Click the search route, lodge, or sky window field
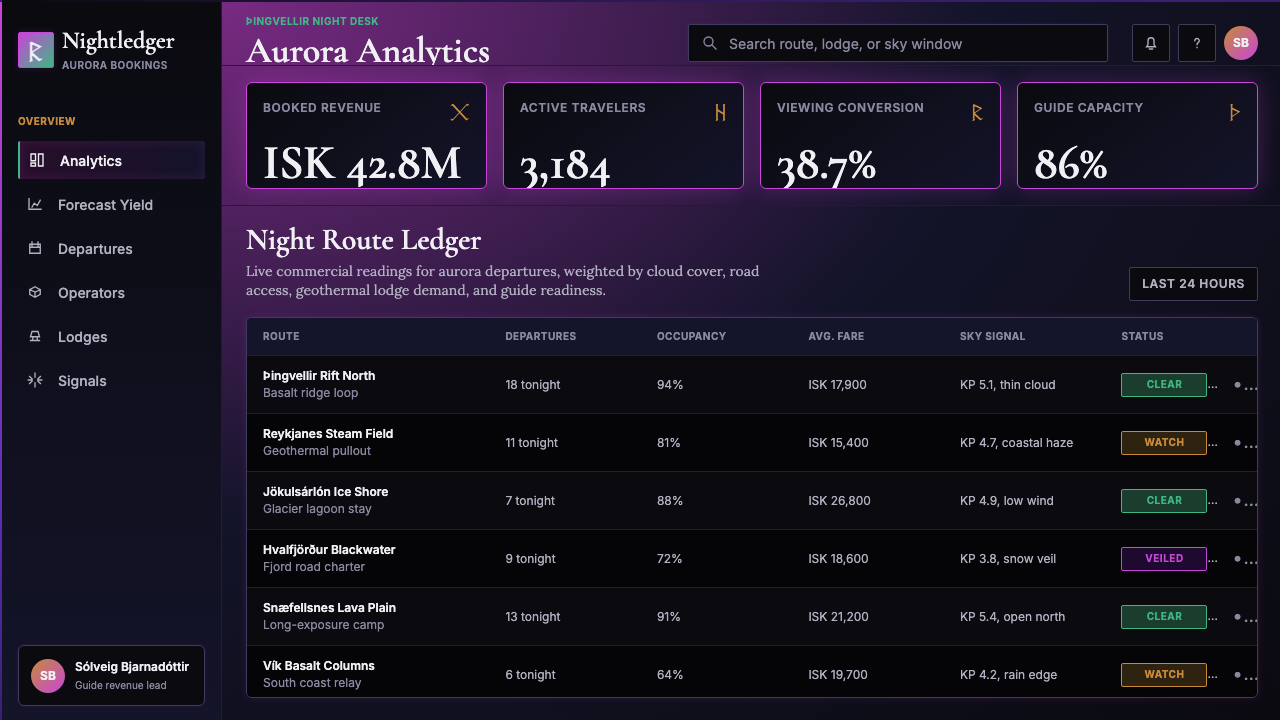 (898, 43)
